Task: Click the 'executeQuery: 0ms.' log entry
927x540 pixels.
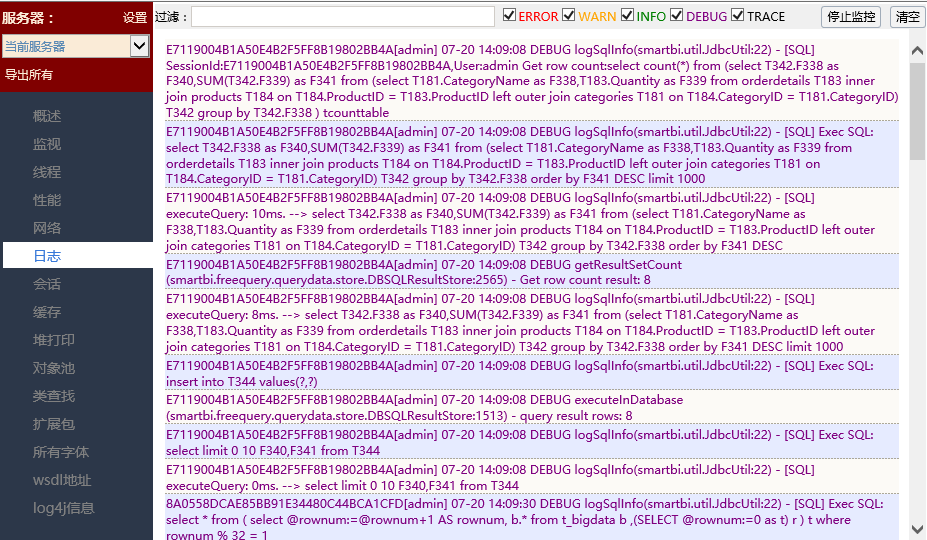Action: 532,477
